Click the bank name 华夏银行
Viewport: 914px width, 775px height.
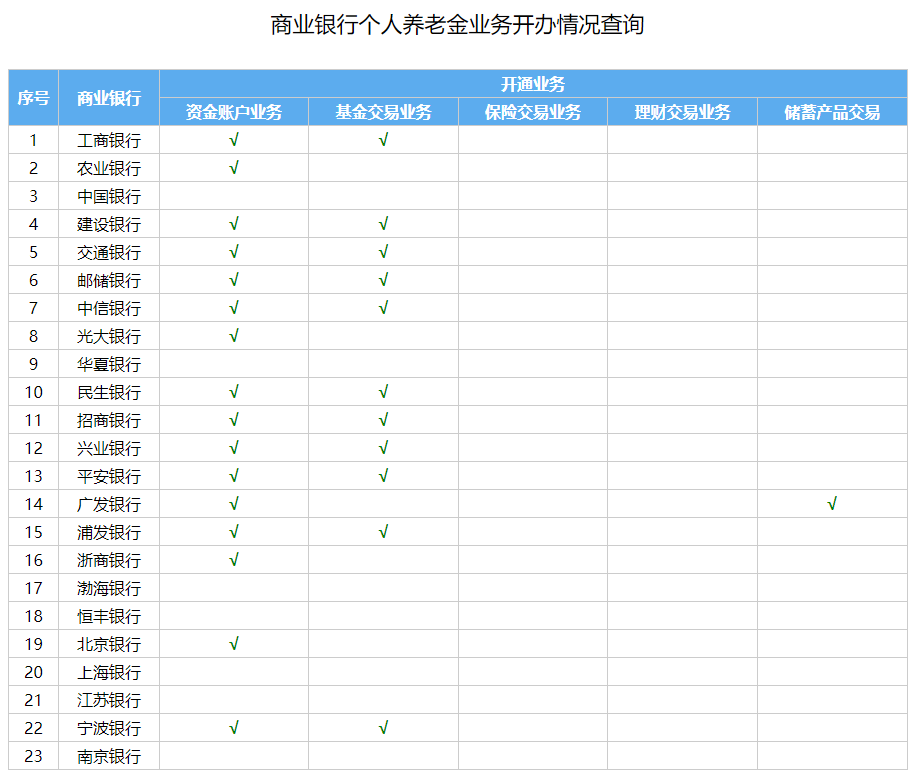[x=109, y=364]
